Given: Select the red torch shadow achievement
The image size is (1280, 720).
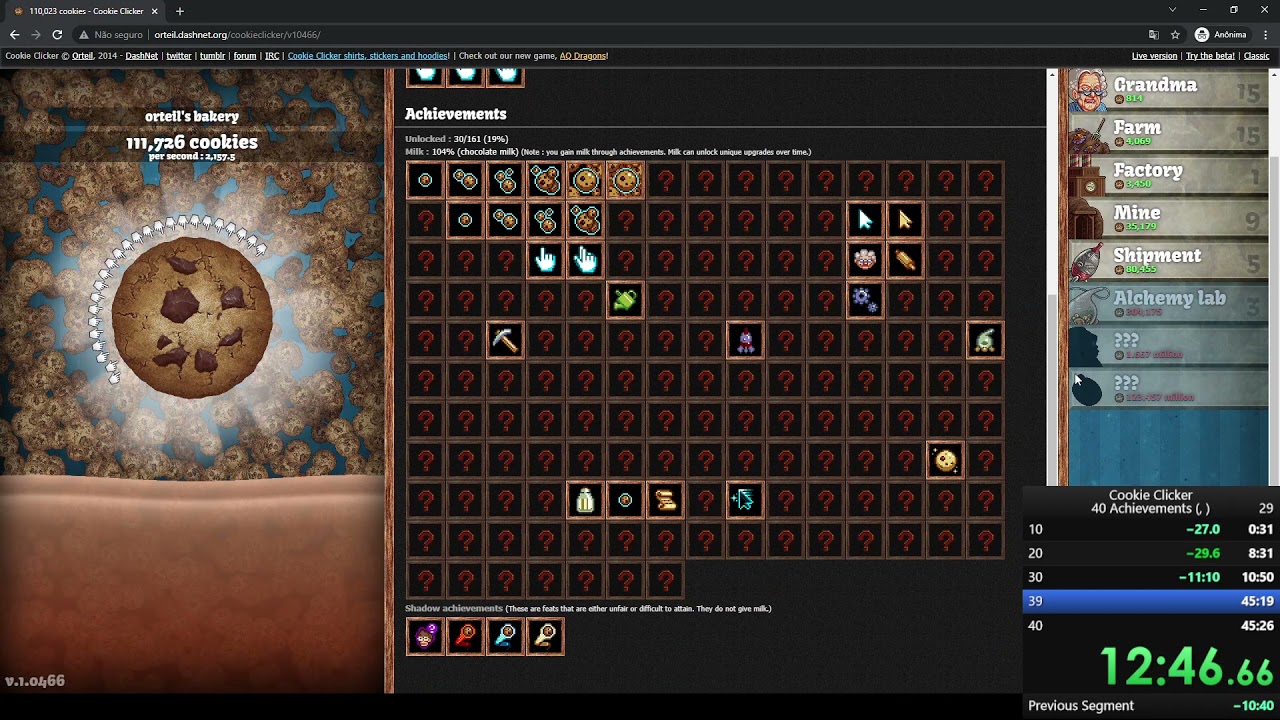Looking at the screenshot, I should point(465,636).
